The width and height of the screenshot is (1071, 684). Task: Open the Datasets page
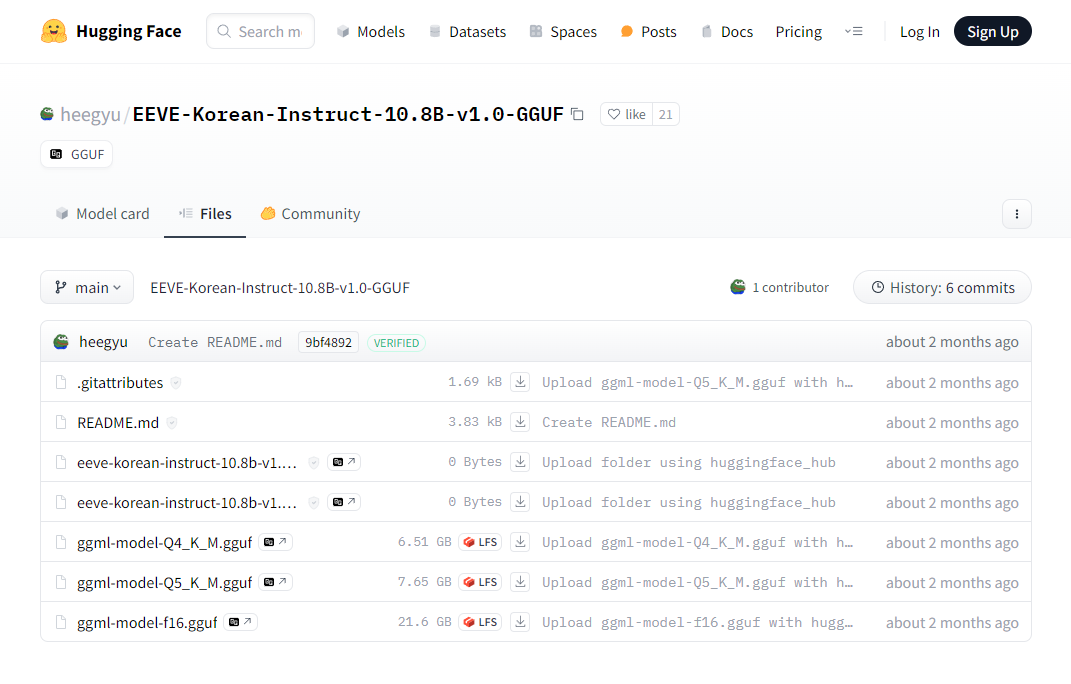(x=468, y=31)
